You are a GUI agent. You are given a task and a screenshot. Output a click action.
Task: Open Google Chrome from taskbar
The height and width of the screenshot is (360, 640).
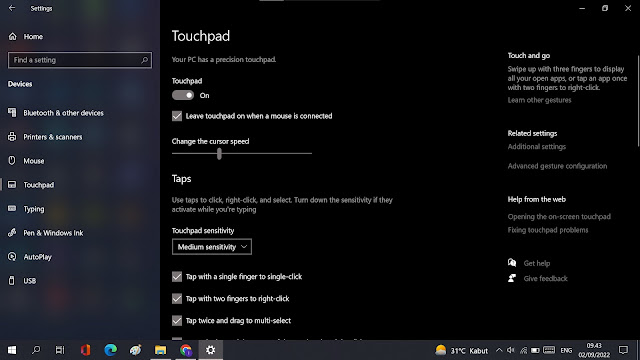coord(186,350)
